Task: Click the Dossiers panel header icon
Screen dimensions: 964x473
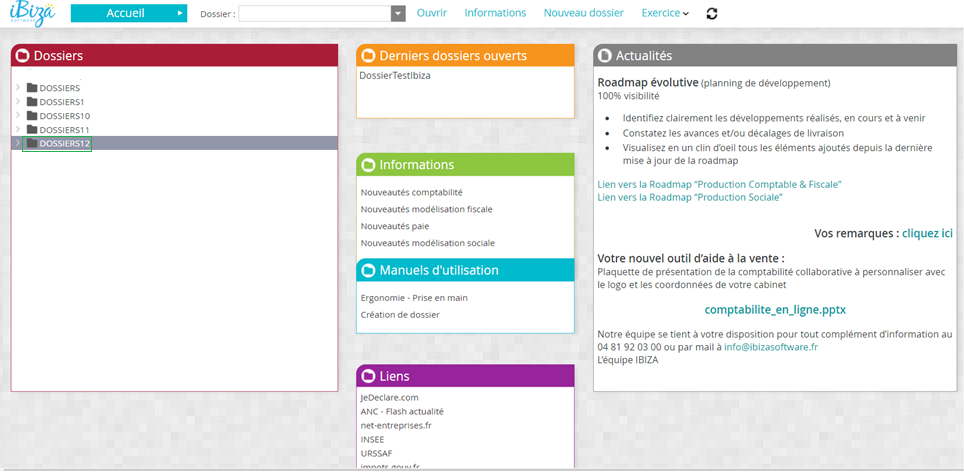Action: (x=23, y=56)
